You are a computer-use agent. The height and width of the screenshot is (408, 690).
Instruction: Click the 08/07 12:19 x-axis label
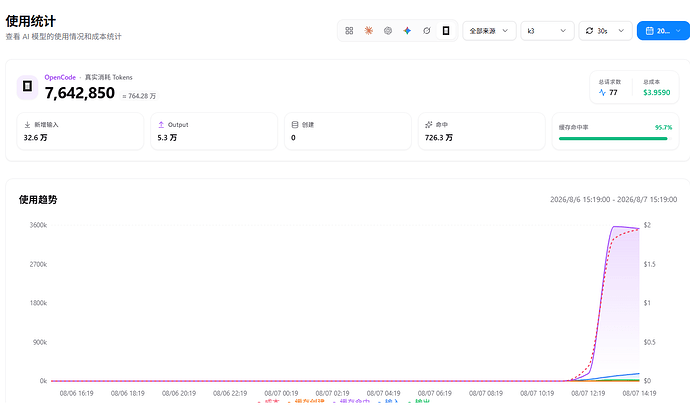(x=588, y=393)
